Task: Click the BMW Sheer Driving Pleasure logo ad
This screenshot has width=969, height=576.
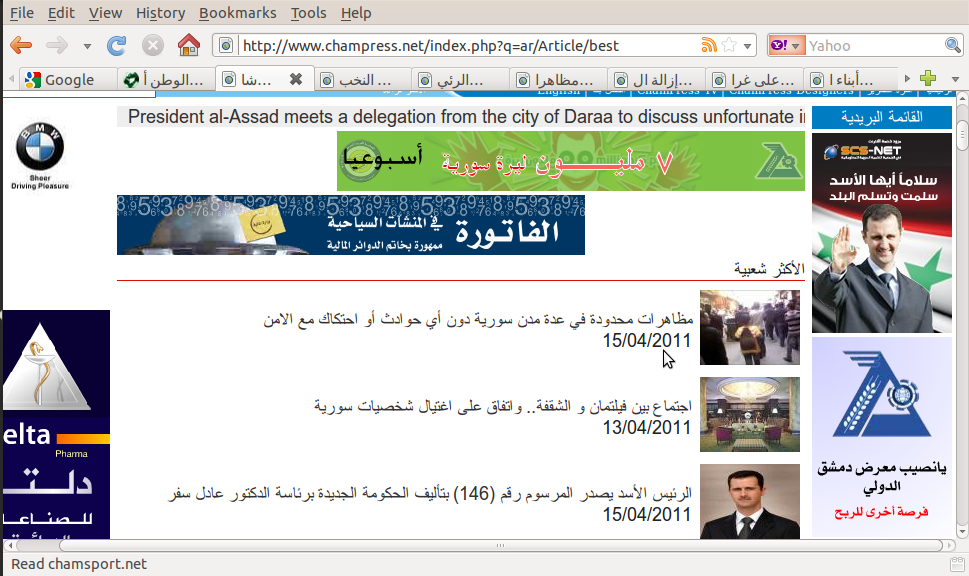Action: pyautogui.click(x=40, y=156)
